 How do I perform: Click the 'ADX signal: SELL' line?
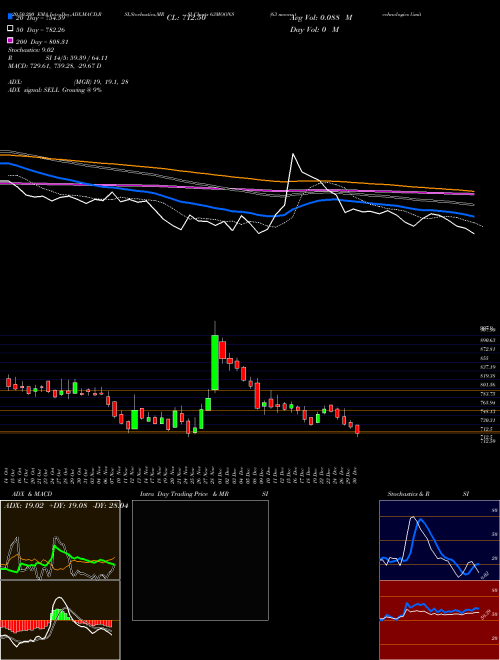coord(55,90)
